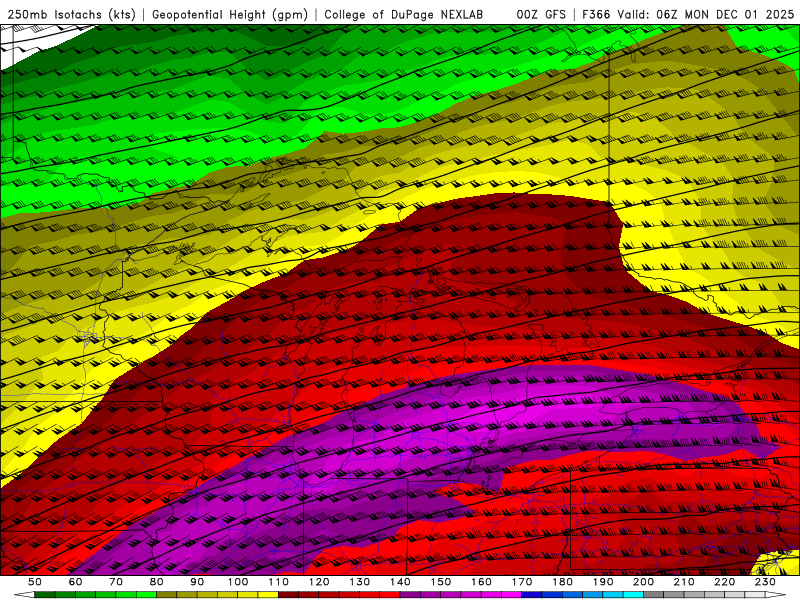The width and height of the screenshot is (800, 600).
Task: Click the '210' legend value
Action: (x=684, y=582)
